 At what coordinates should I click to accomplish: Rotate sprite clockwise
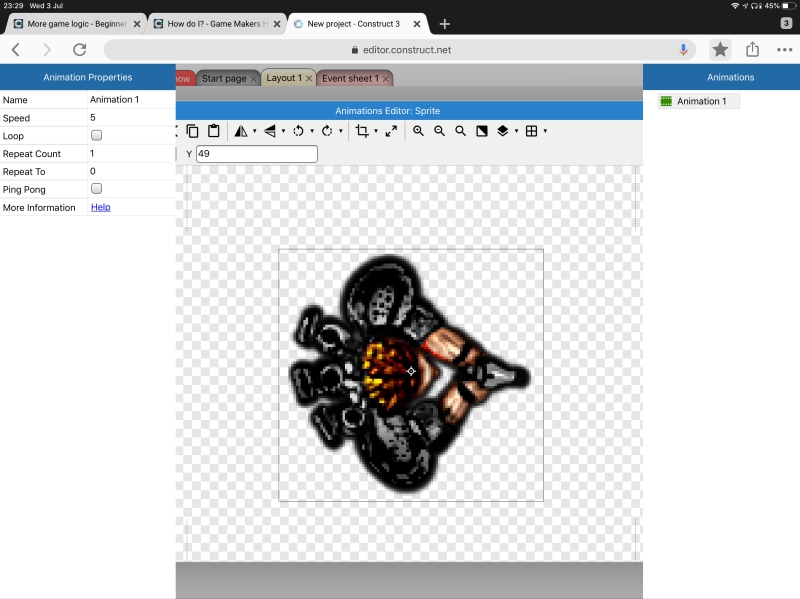pos(327,131)
